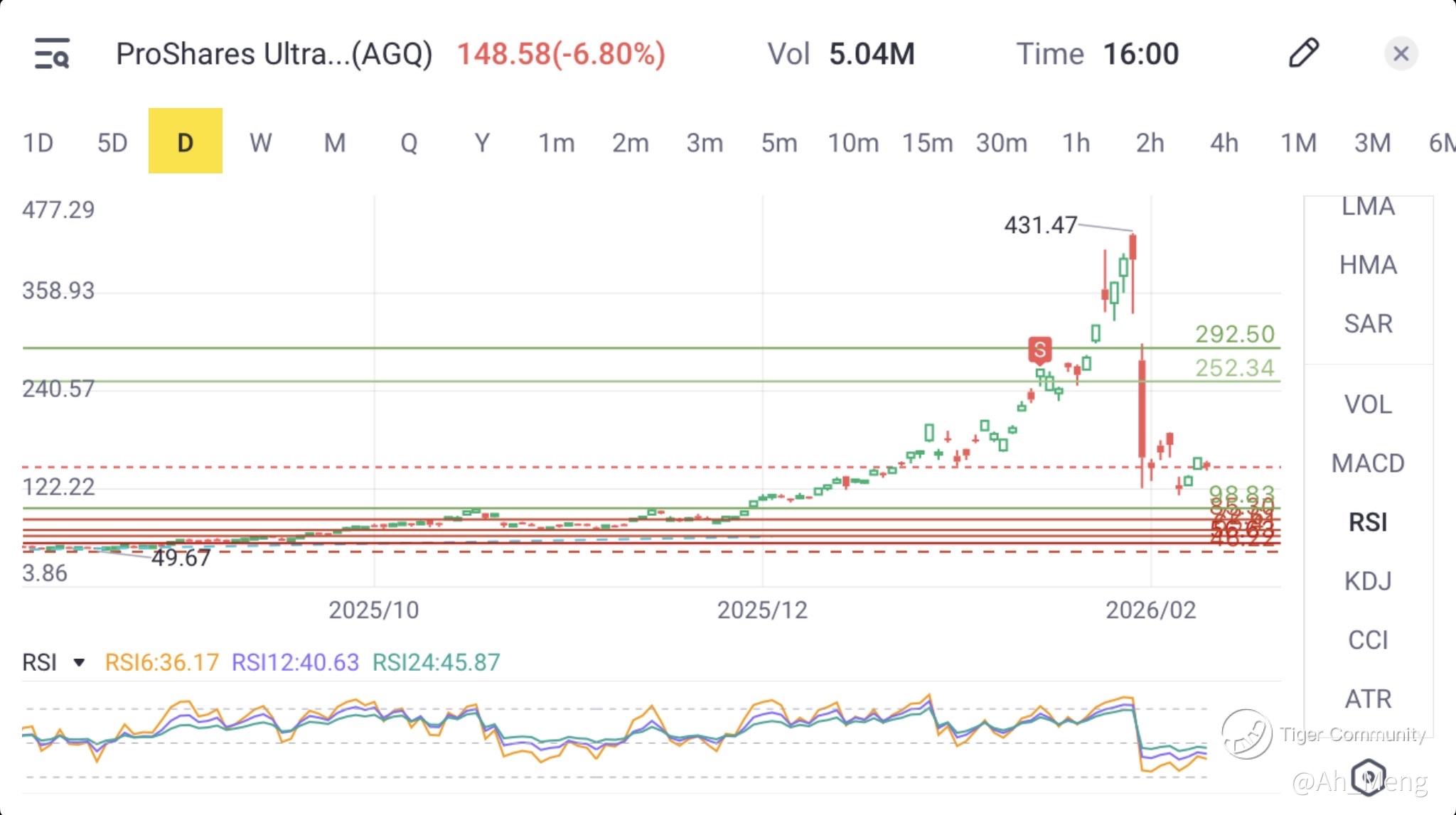
Task: Select the monthly M timeframe
Action: pyautogui.click(x=335, y=143)
